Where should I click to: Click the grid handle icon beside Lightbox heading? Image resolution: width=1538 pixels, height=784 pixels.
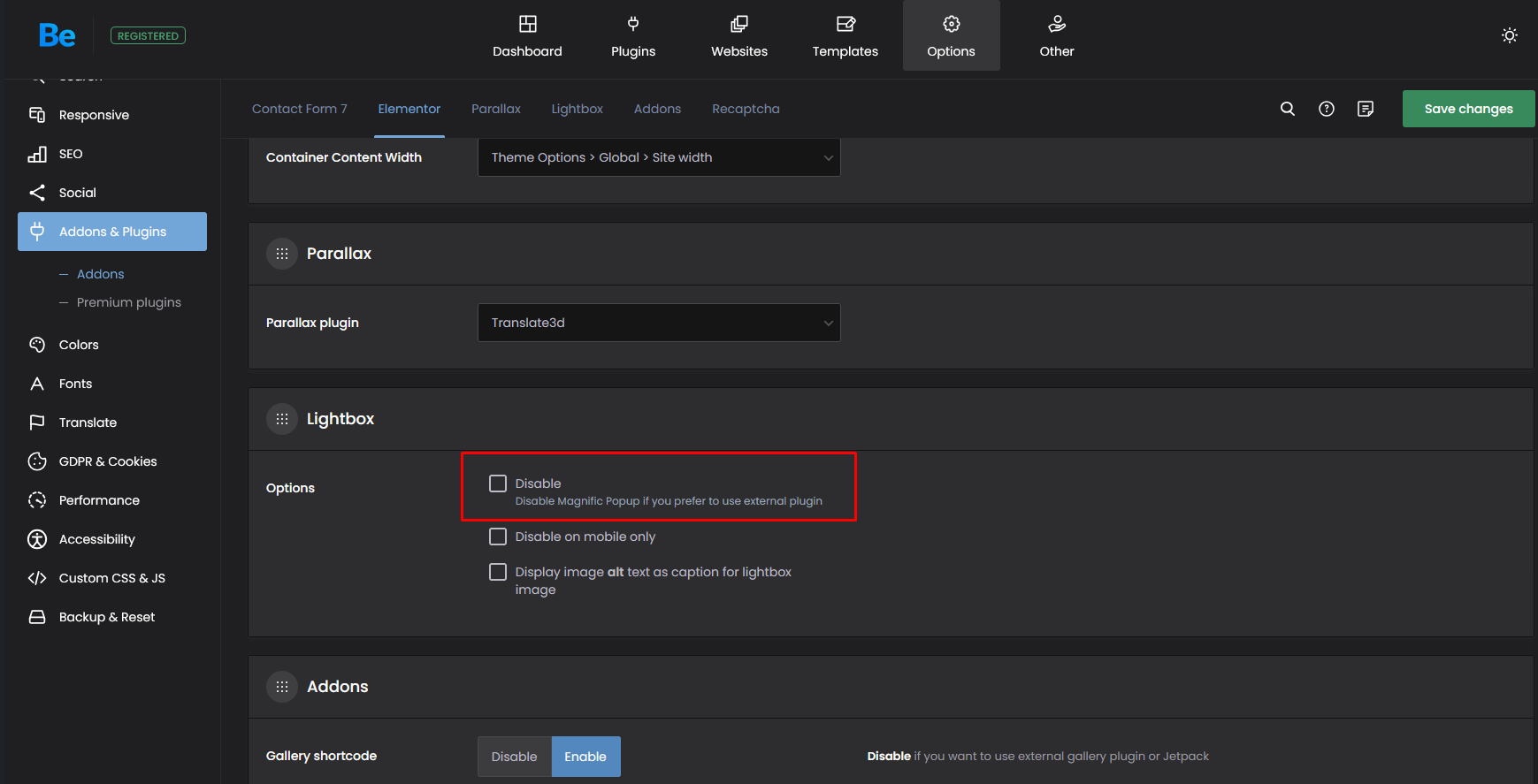tap(282, 419)
